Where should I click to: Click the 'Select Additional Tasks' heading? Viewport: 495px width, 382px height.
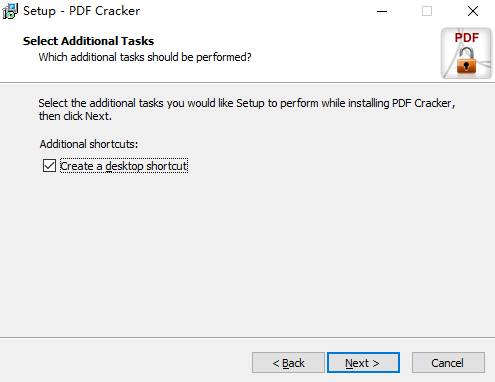pos(88,41)
